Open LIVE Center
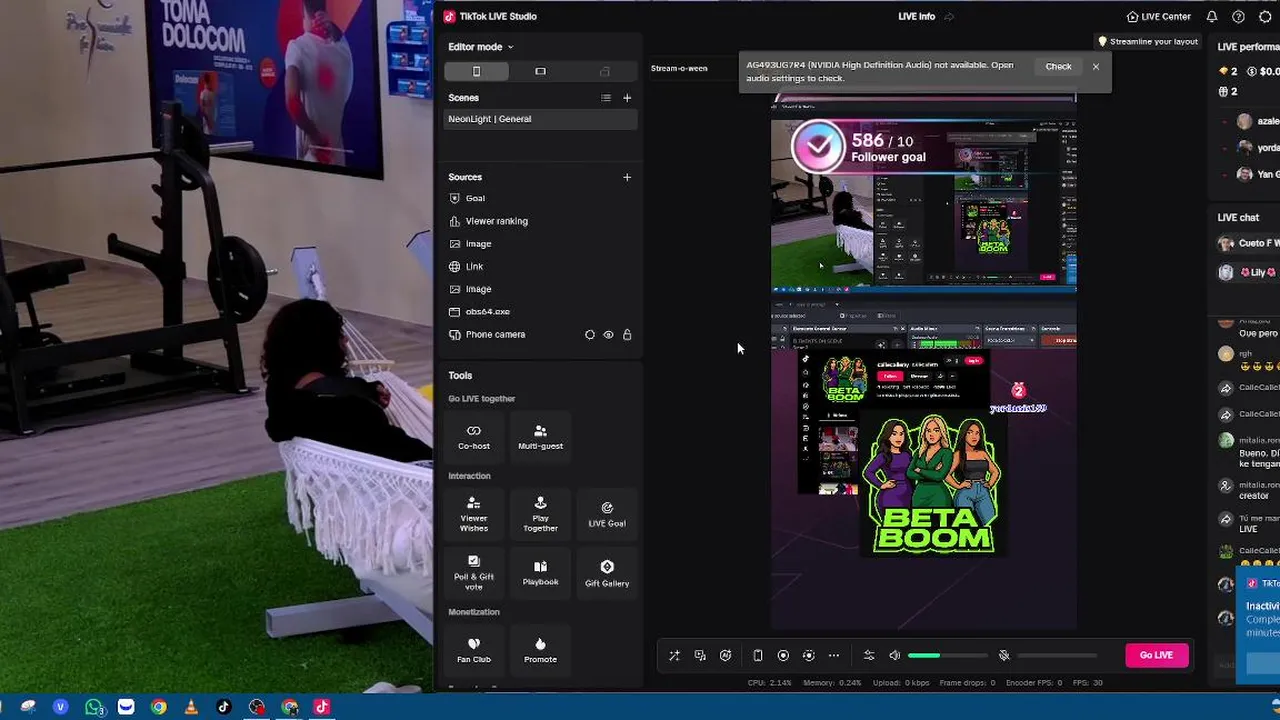1280x720 pixels. tap(1158, 17)
